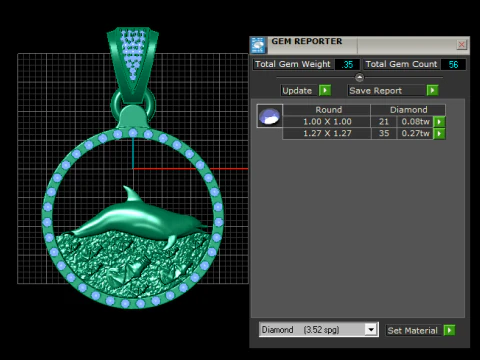Click the GEM REPORTER title text
Viewport: 480px width, 360px height.
(x=307, y=41)
